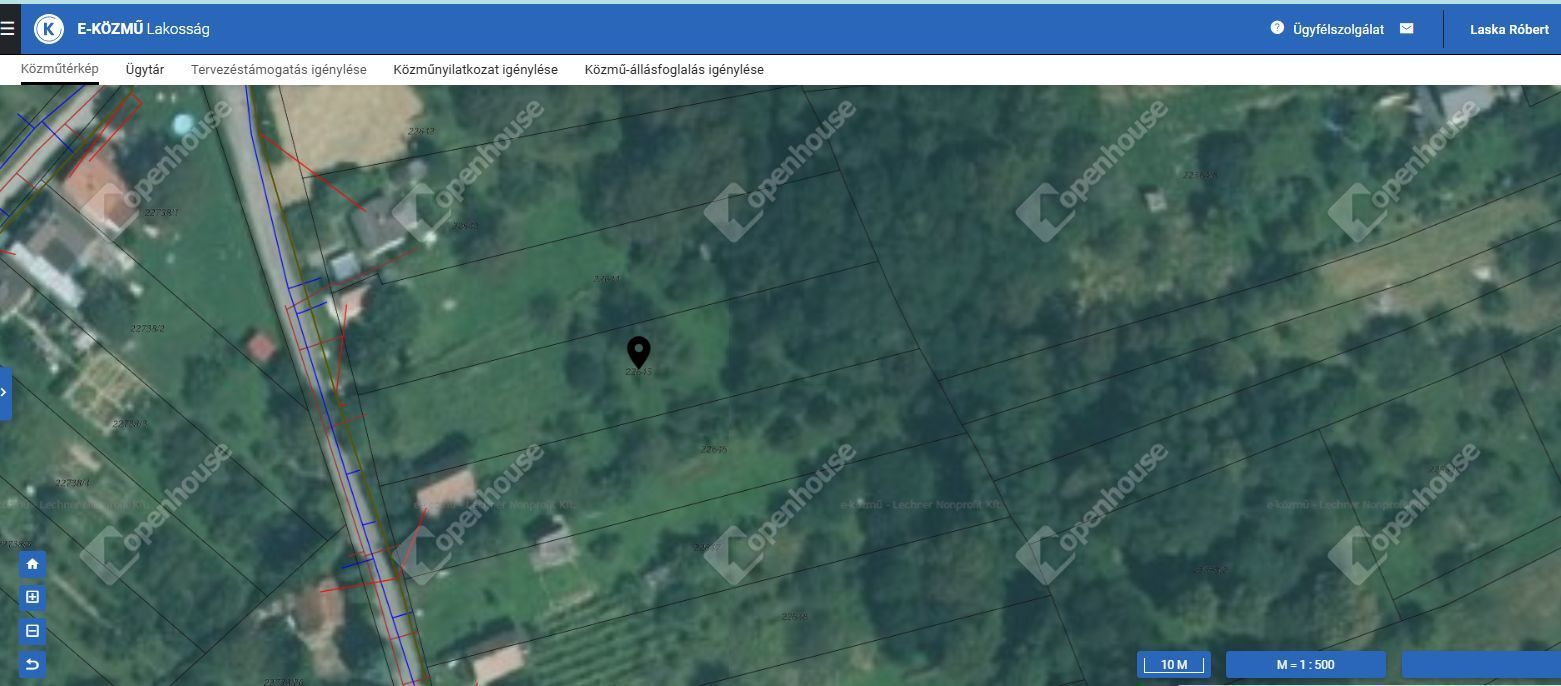This screenshot has height=686, width=1561.
Task: Open Tervezéstámogatás igénylése tab
Action: coord(279,70)
